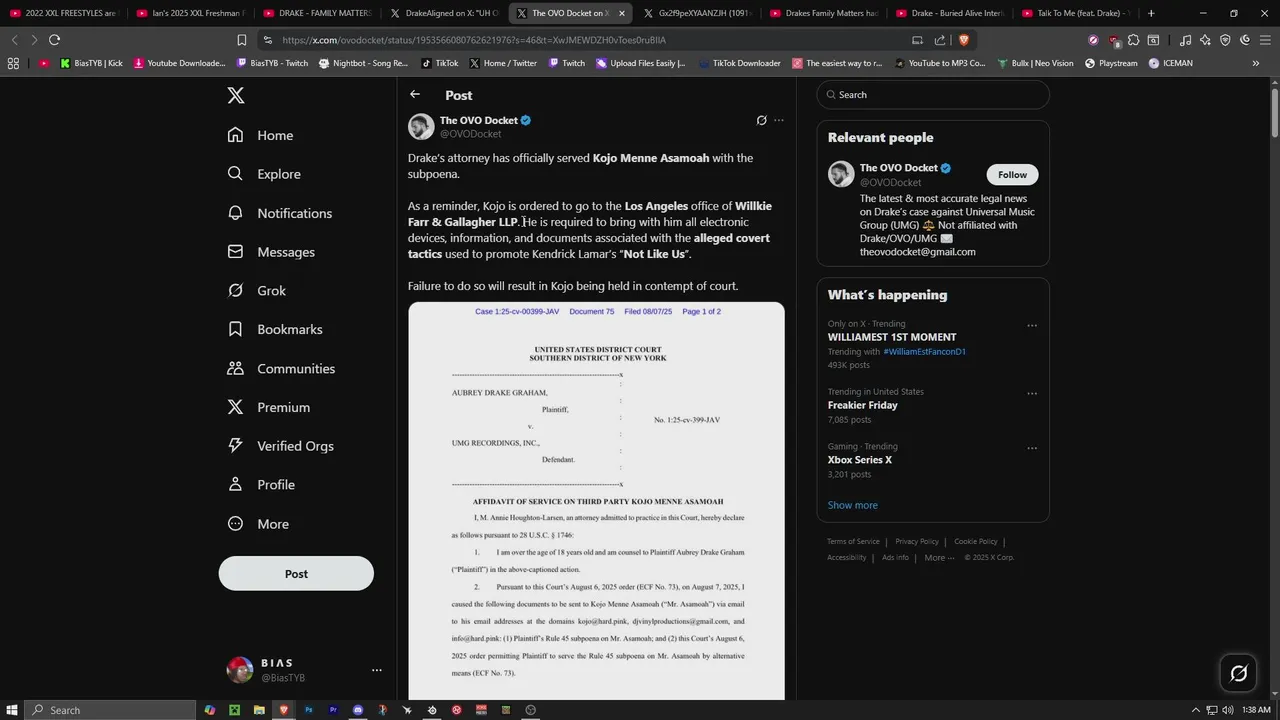Open Bookmarks in X sidebar
This screenshot has height=720, width=1280.
click(275, 329)
